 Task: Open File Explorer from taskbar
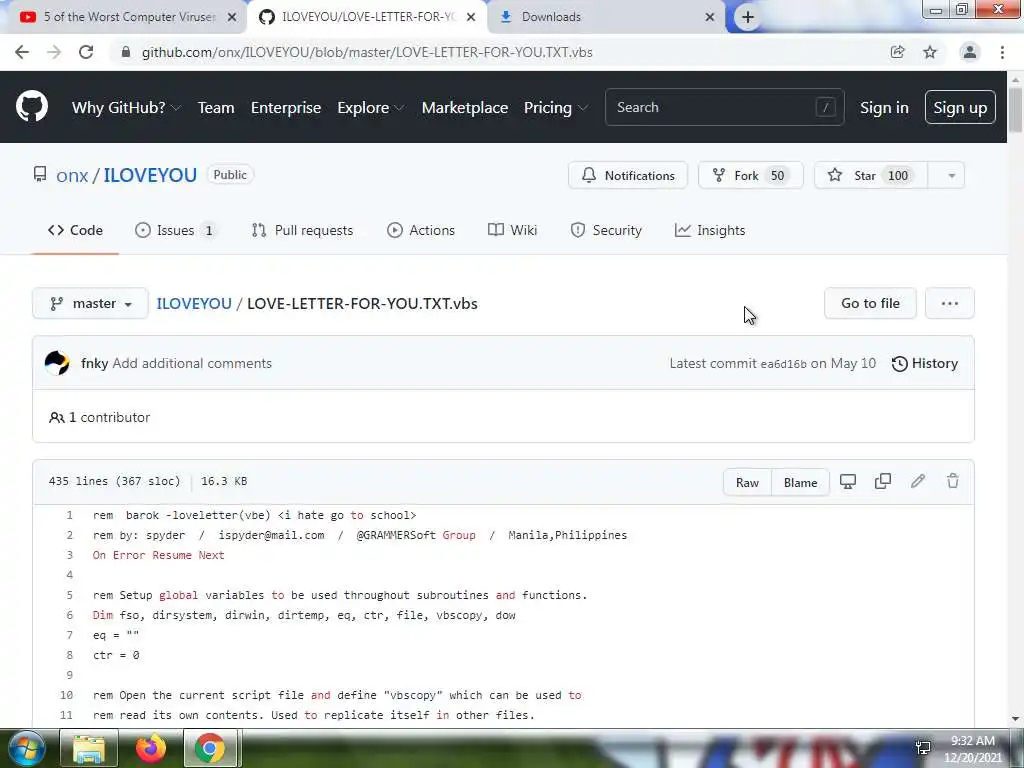[89, 748]
